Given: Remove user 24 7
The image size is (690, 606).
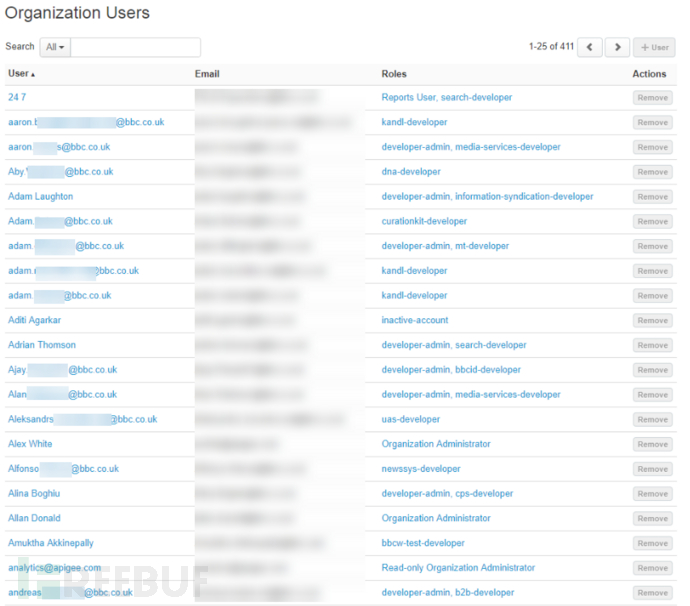Looking at the screenshot, I should 653,98.
